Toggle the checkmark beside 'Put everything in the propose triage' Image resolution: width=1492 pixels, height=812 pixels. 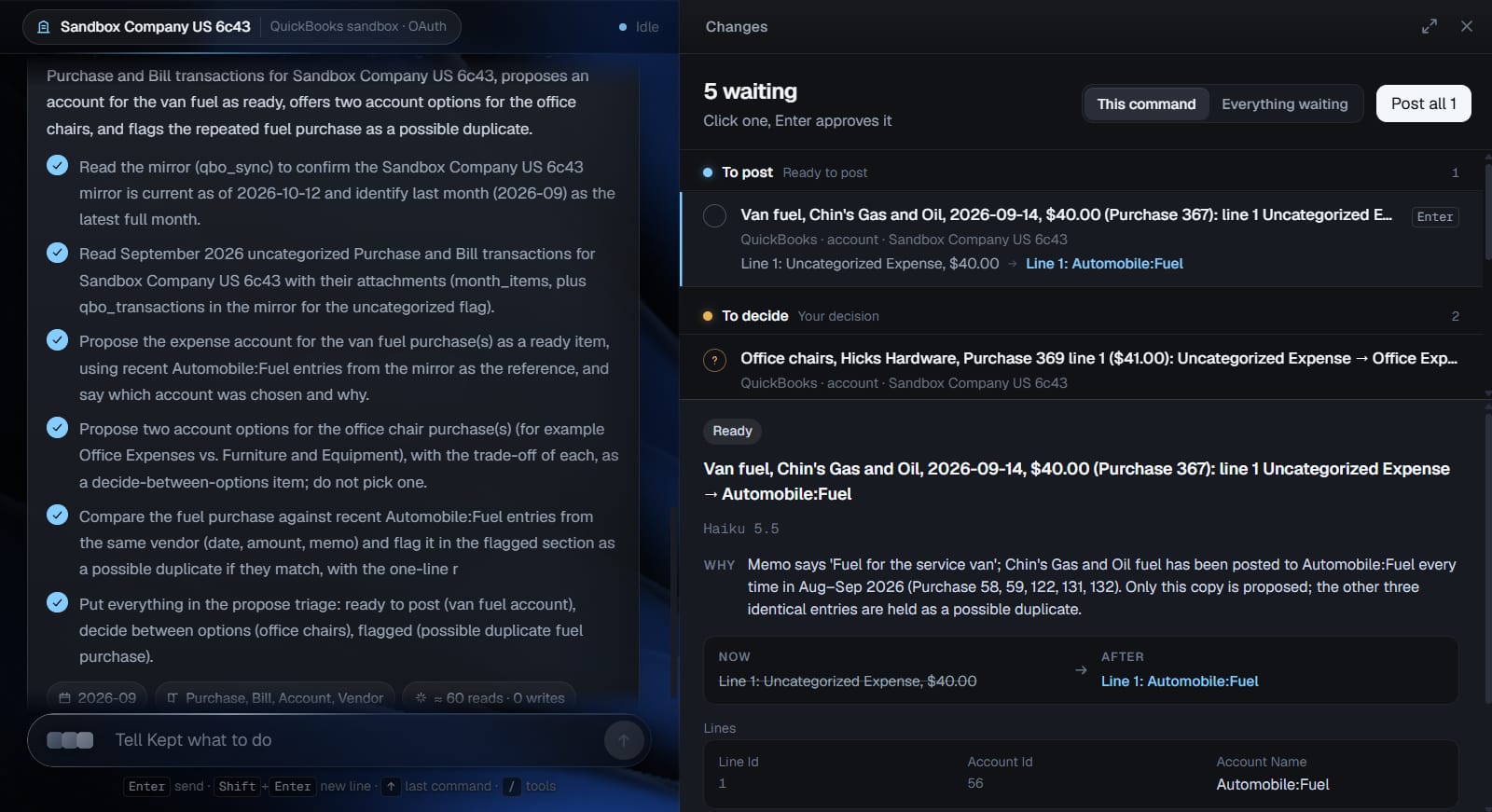click(x=58, y=602)
